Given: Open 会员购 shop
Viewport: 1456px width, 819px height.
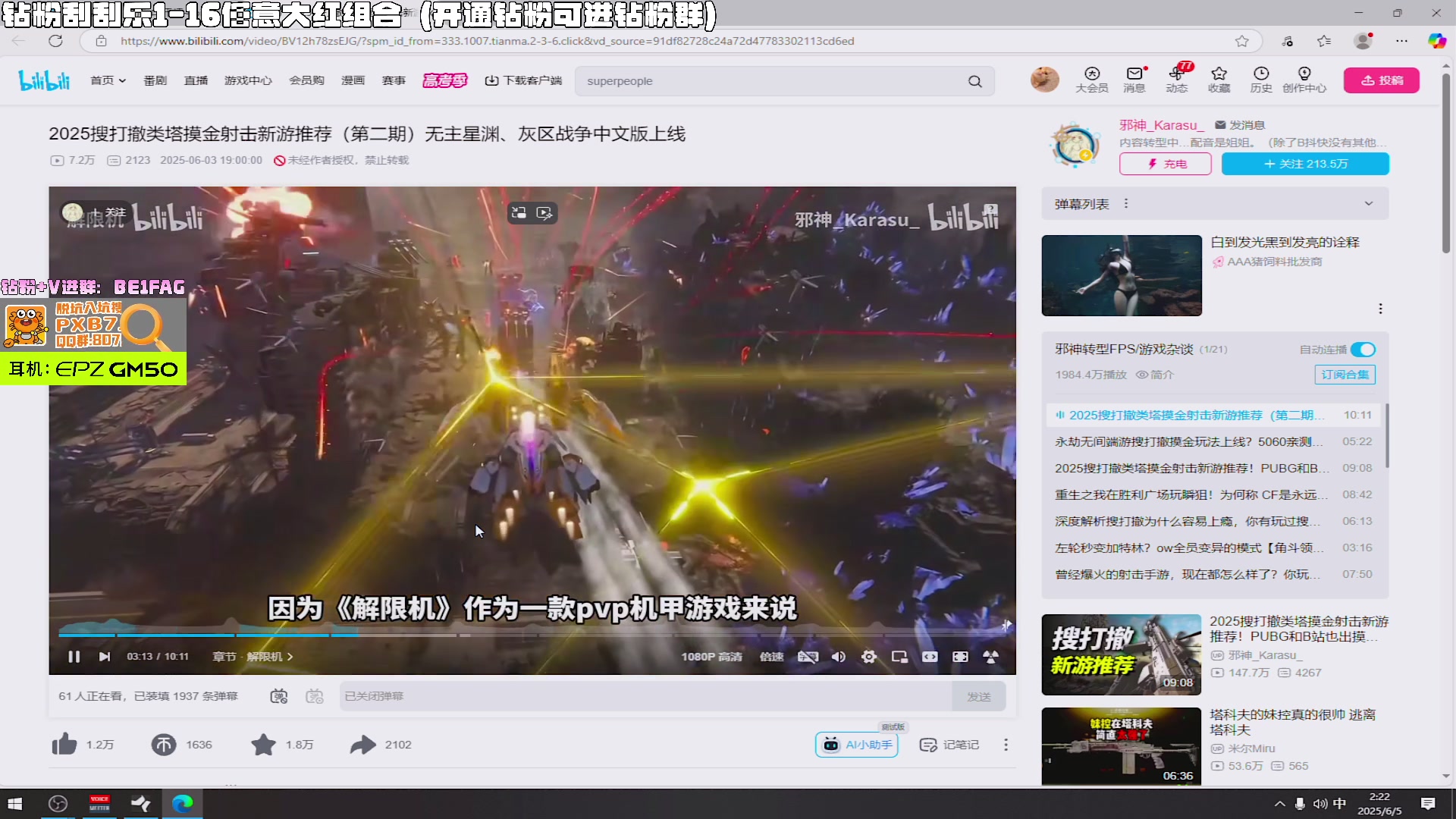Looking at the screenshot, I should click(x=306, y=80).
